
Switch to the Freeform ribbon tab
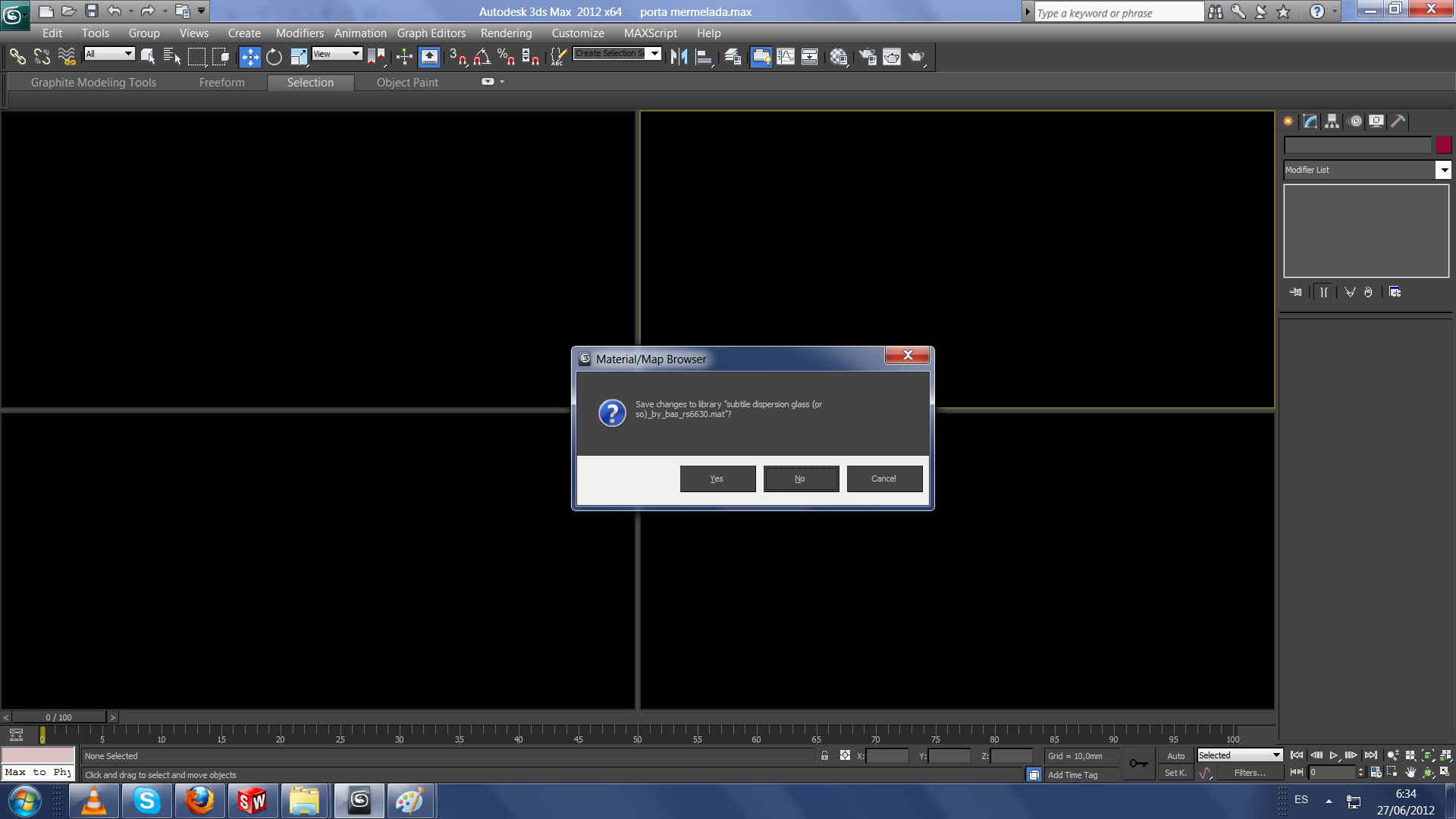point(221,83)
